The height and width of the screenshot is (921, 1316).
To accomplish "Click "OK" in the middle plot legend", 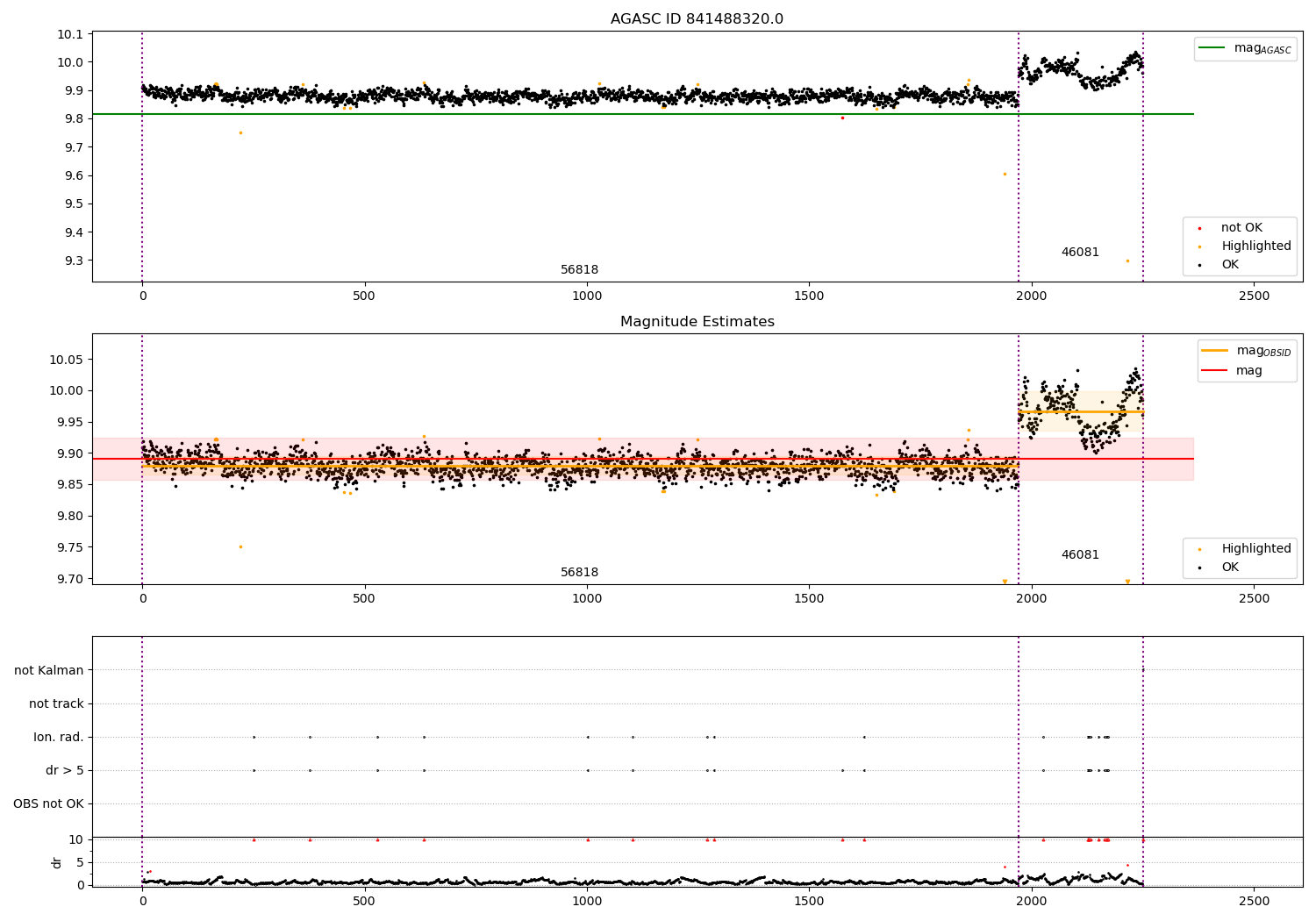I will point(1230,568).
